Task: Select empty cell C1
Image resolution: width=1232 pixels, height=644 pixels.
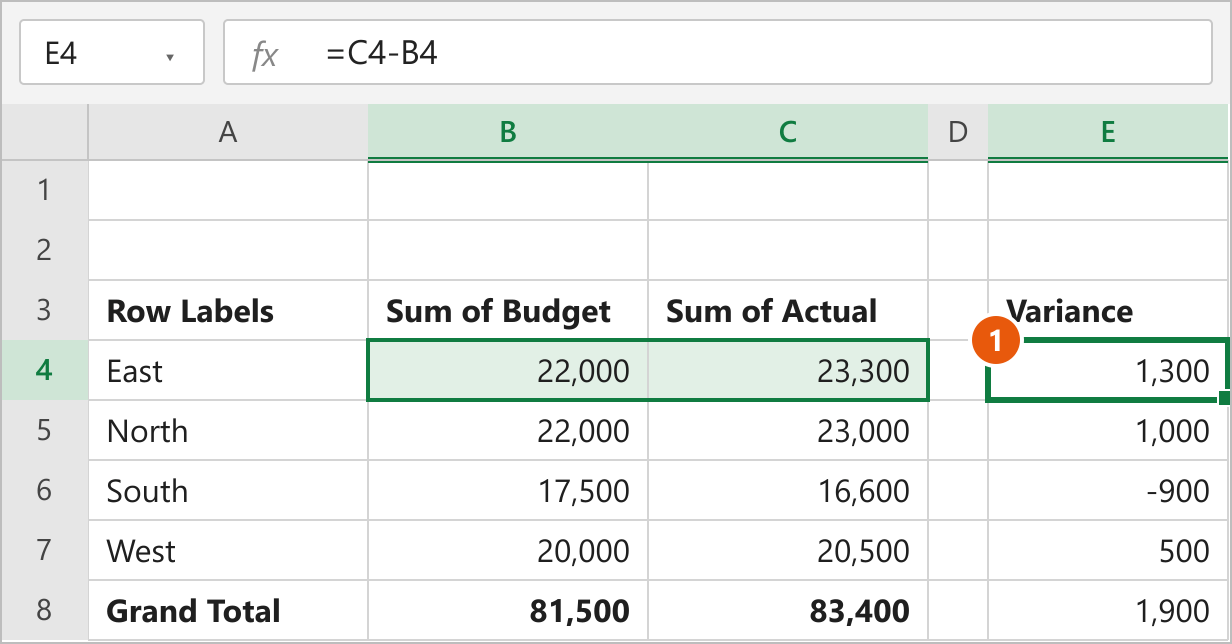Action: point(788,190)
